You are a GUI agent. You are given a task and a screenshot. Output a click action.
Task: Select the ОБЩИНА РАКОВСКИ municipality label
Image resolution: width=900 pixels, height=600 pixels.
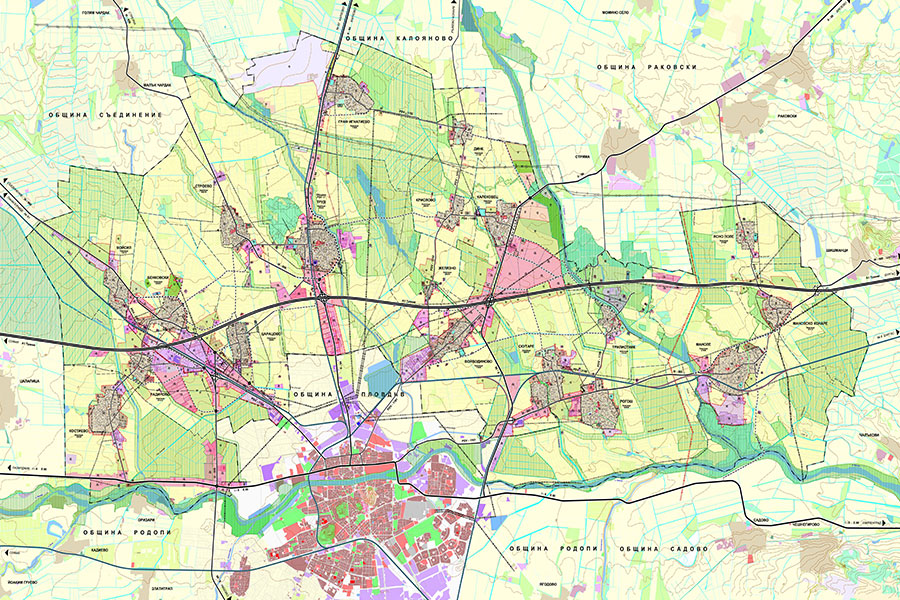[x=645, y=67]
